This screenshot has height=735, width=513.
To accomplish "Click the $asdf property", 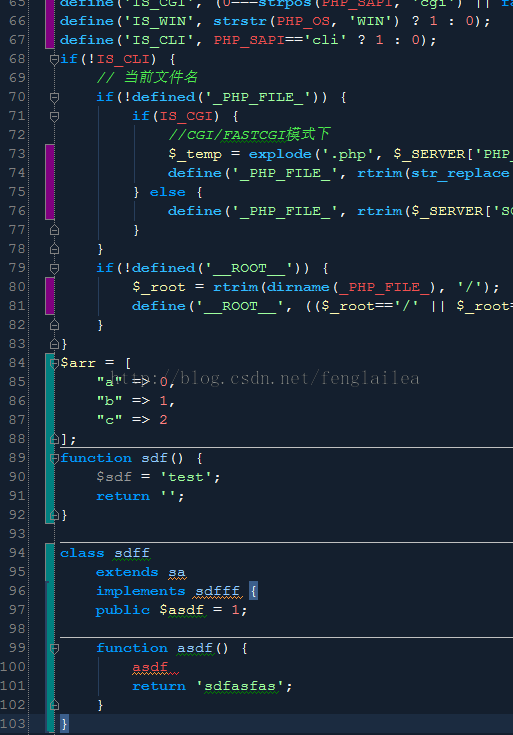I will [182, 610].
